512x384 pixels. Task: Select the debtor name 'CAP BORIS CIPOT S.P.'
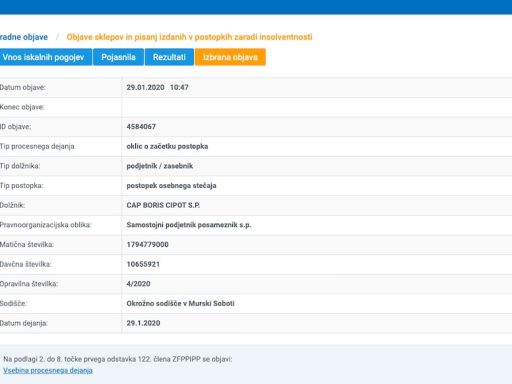click(x=163, y=205)
